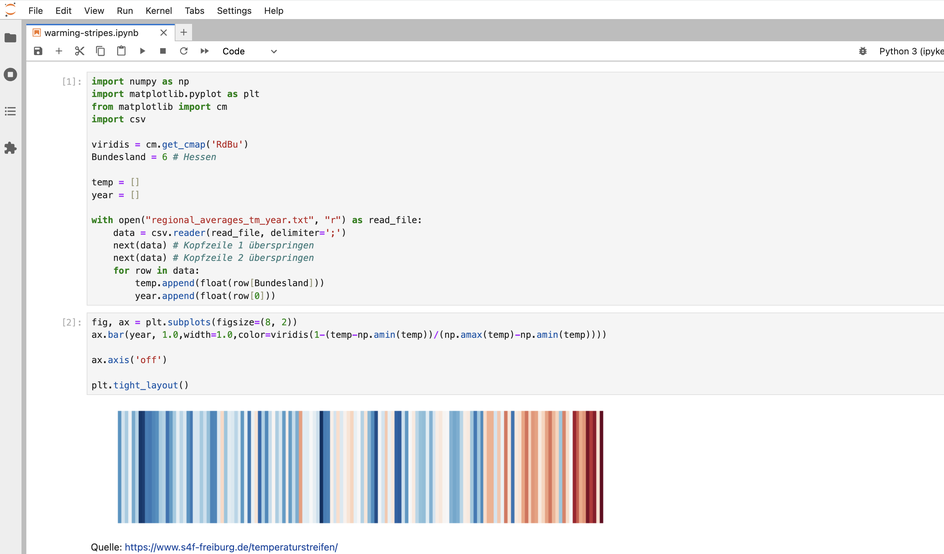Paste cell from the clipboard icon
This screenshot has height=554, width=944.
coord(121,51)
